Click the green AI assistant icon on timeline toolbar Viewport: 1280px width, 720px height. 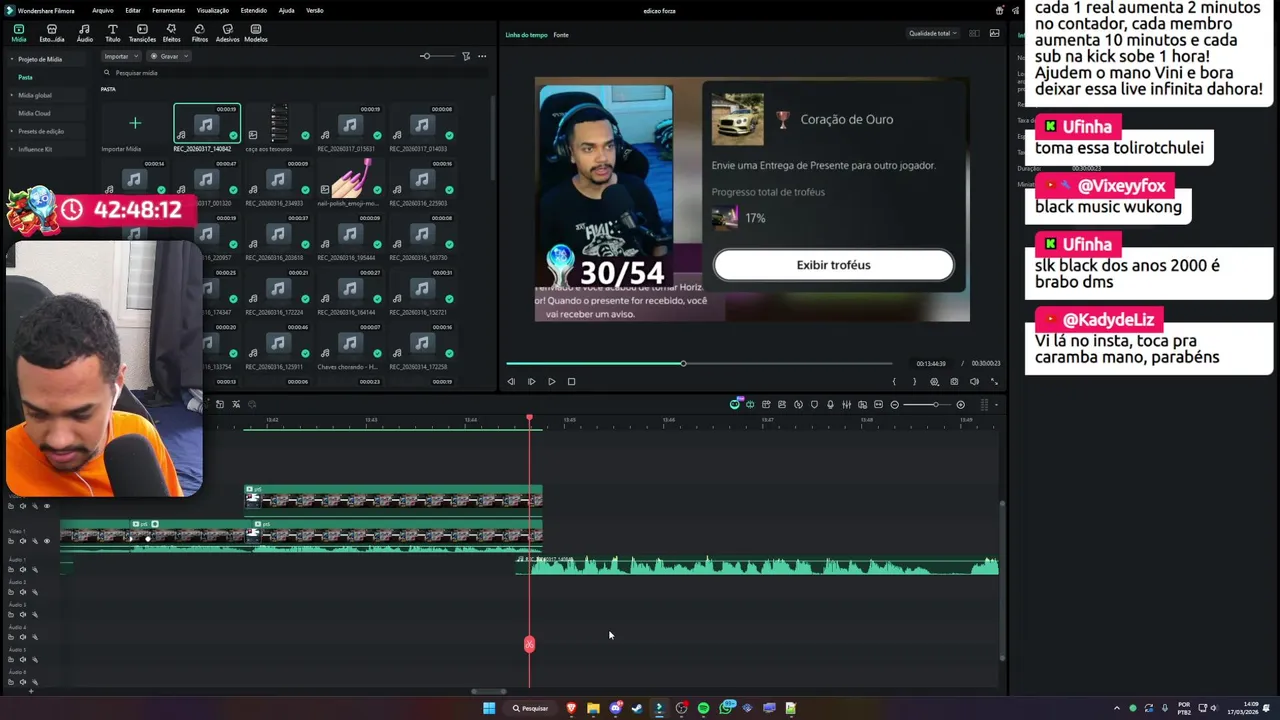(735, 404)
